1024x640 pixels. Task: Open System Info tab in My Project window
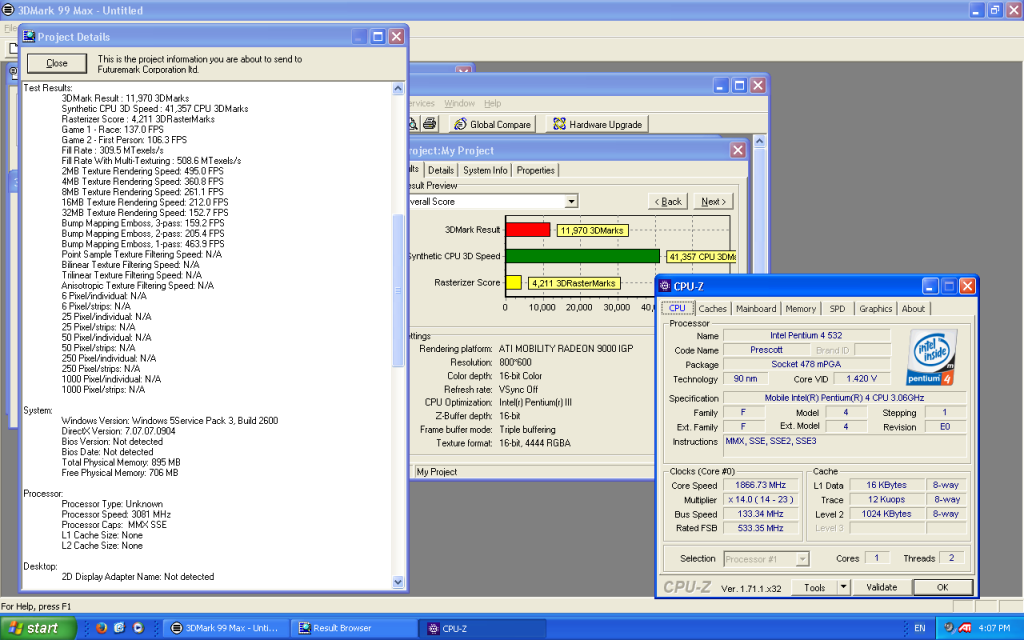point(485,170)
